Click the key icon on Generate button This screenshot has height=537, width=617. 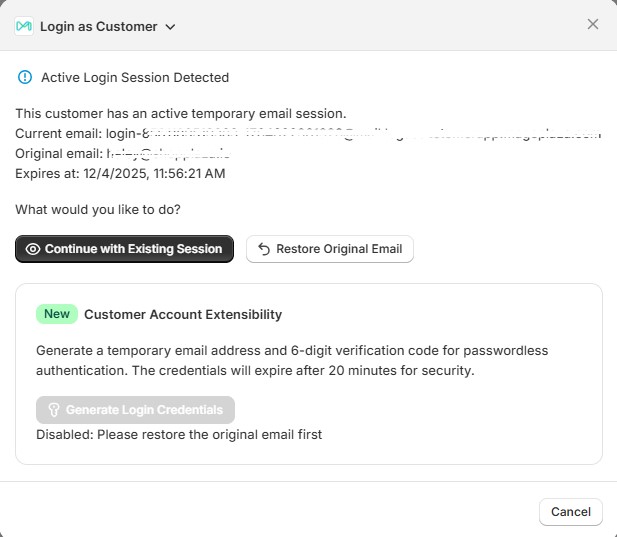(x=54, y=410)
